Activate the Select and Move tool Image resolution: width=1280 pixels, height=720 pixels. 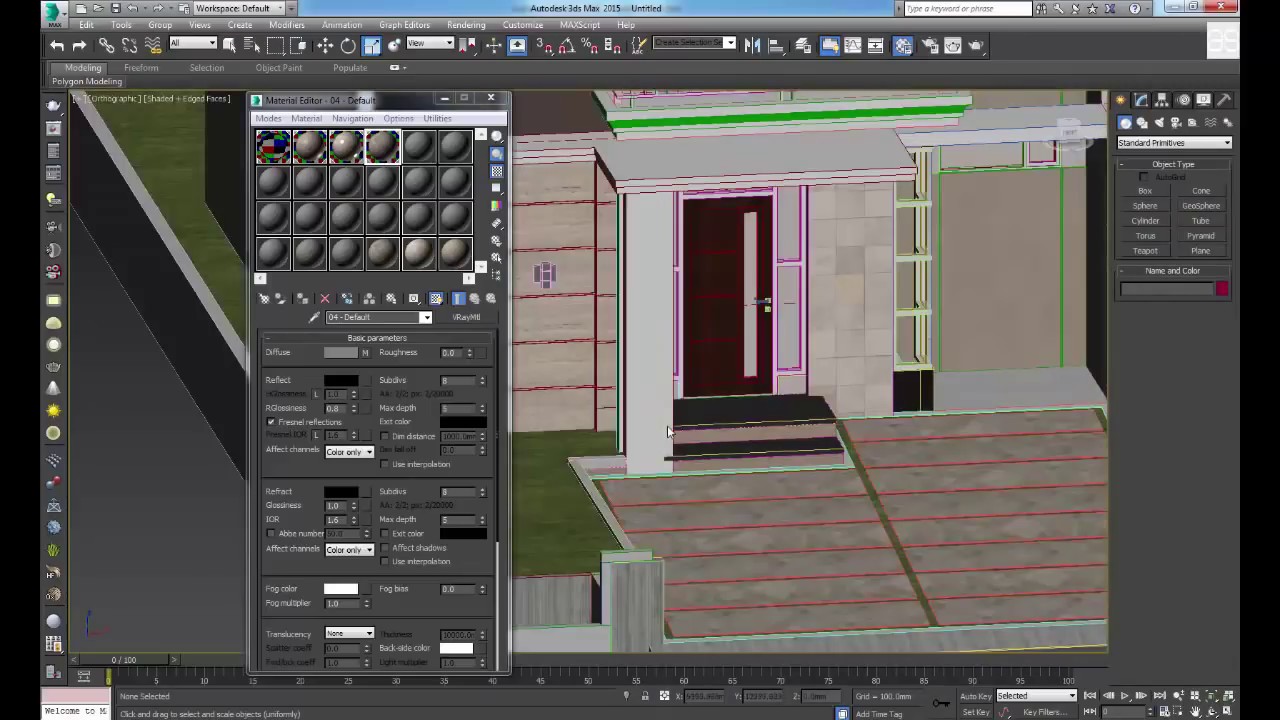point(325,45)
